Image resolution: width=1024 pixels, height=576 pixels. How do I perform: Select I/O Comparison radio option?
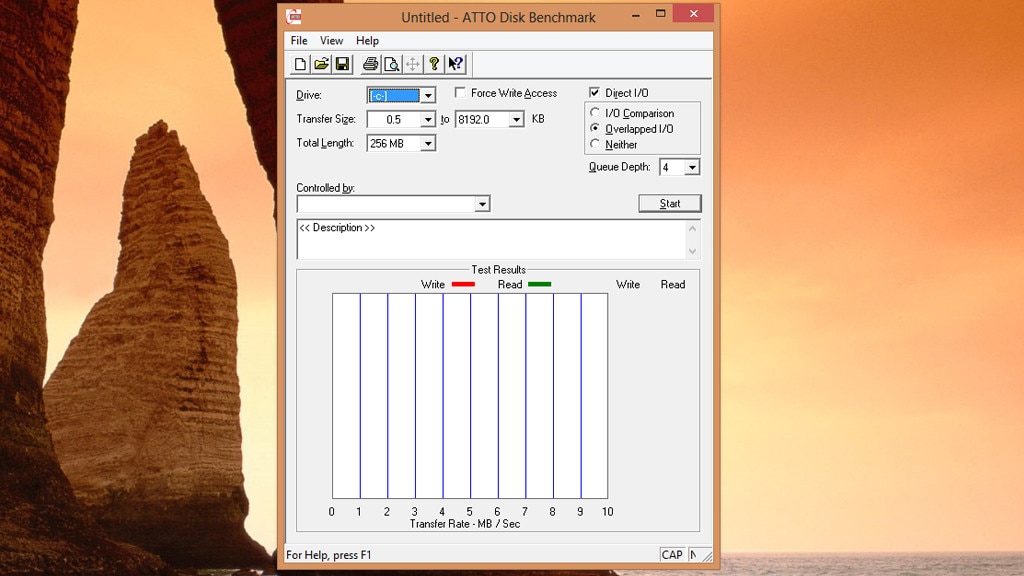[x=595, y=112]
